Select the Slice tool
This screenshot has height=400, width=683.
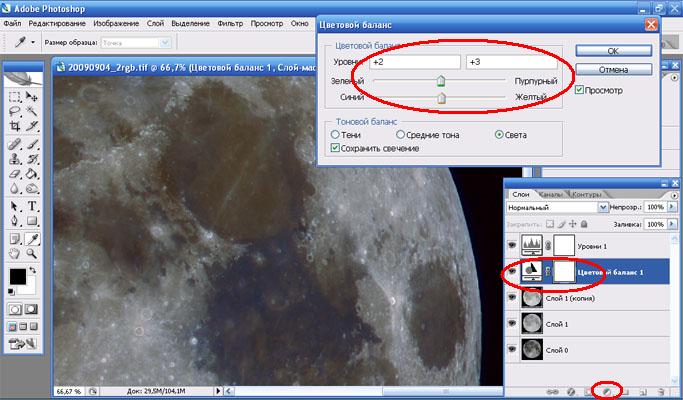32,126
